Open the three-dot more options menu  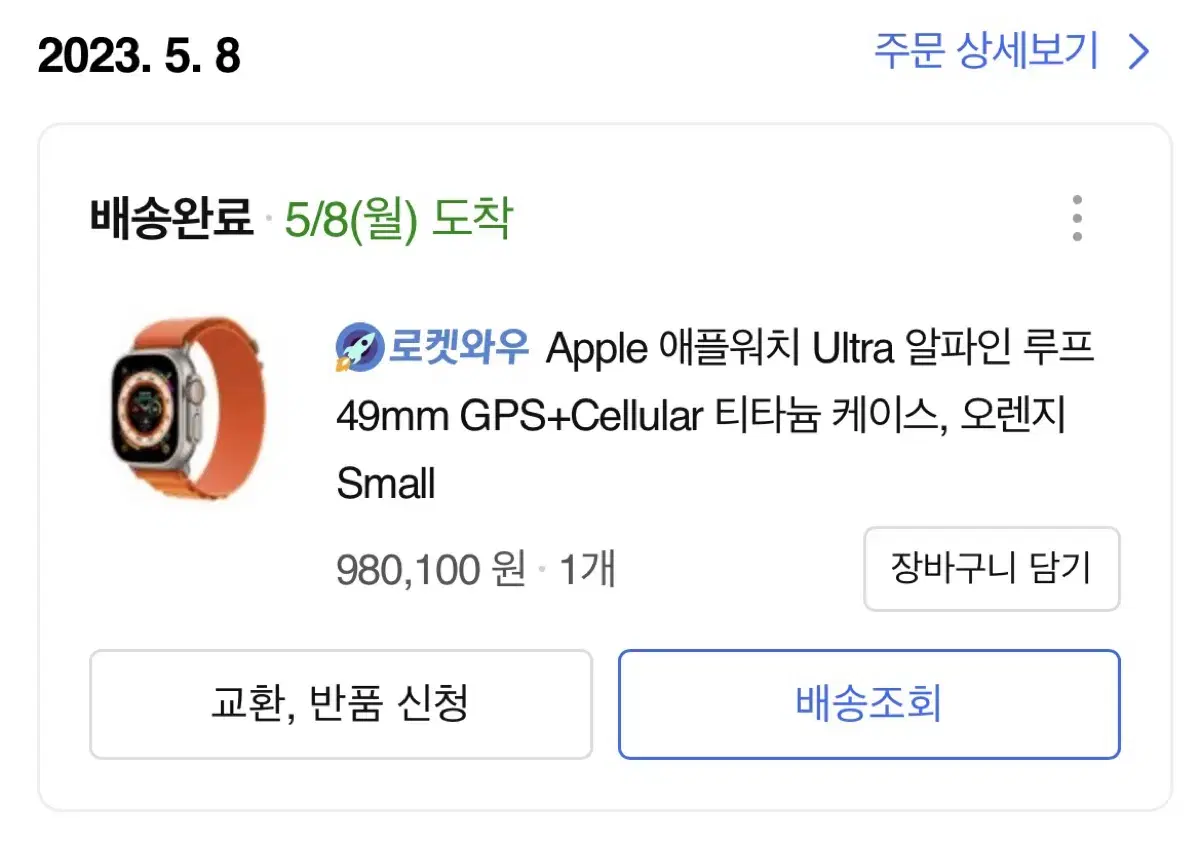point(1076,218)
